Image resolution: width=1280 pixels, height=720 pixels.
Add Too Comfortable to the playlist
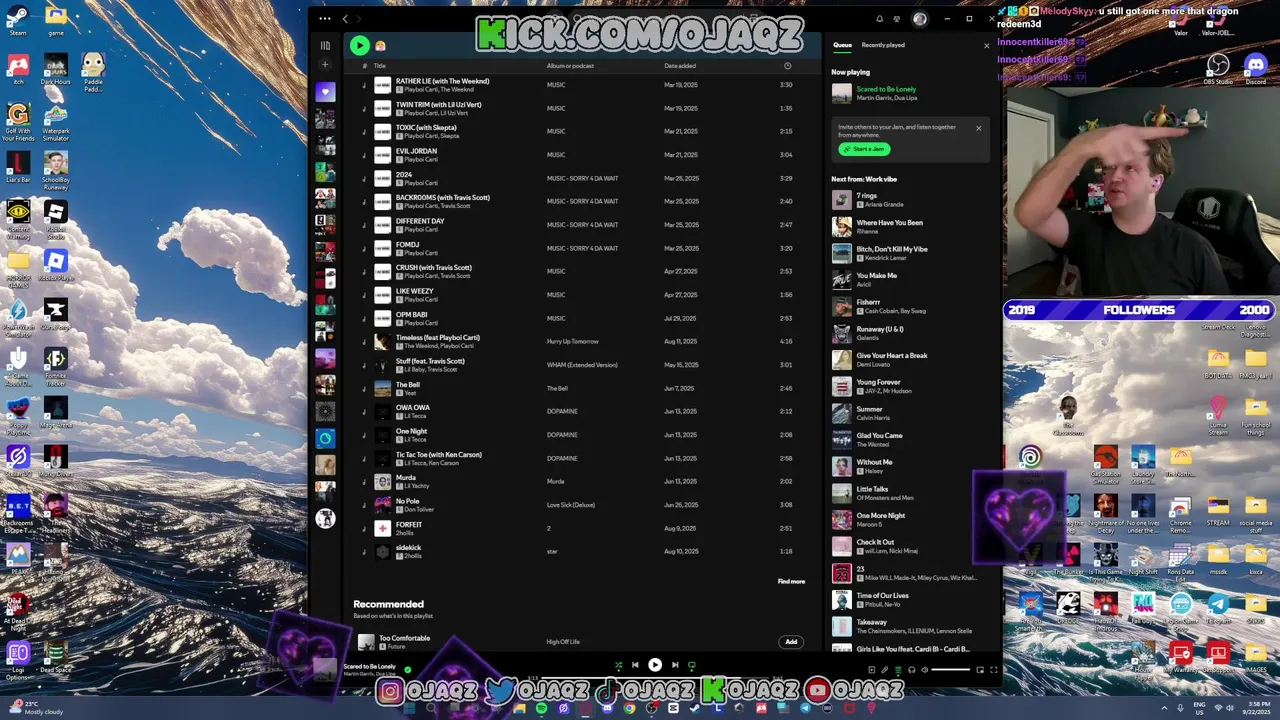(791, 642)
